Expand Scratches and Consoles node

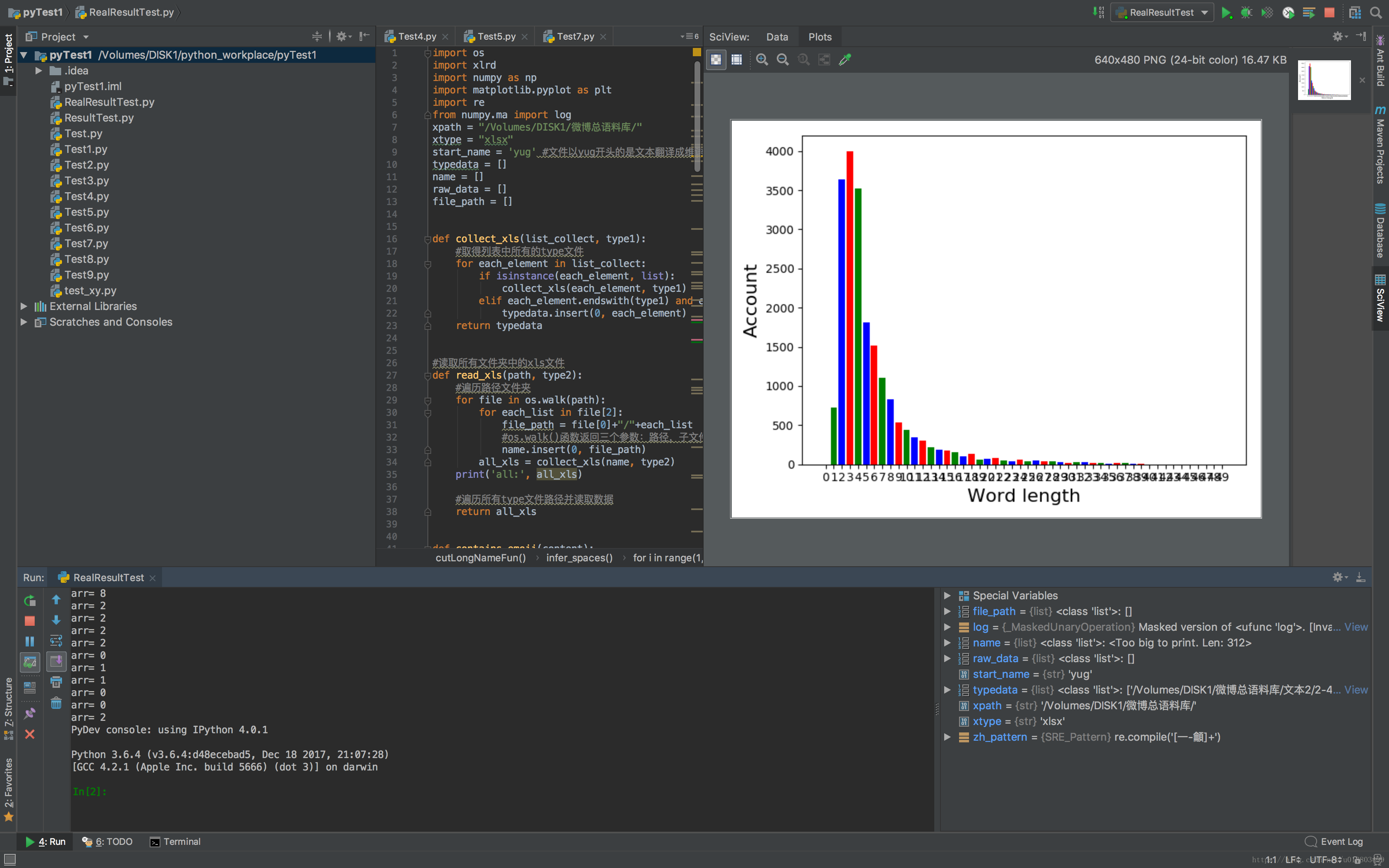pos(24,322)
